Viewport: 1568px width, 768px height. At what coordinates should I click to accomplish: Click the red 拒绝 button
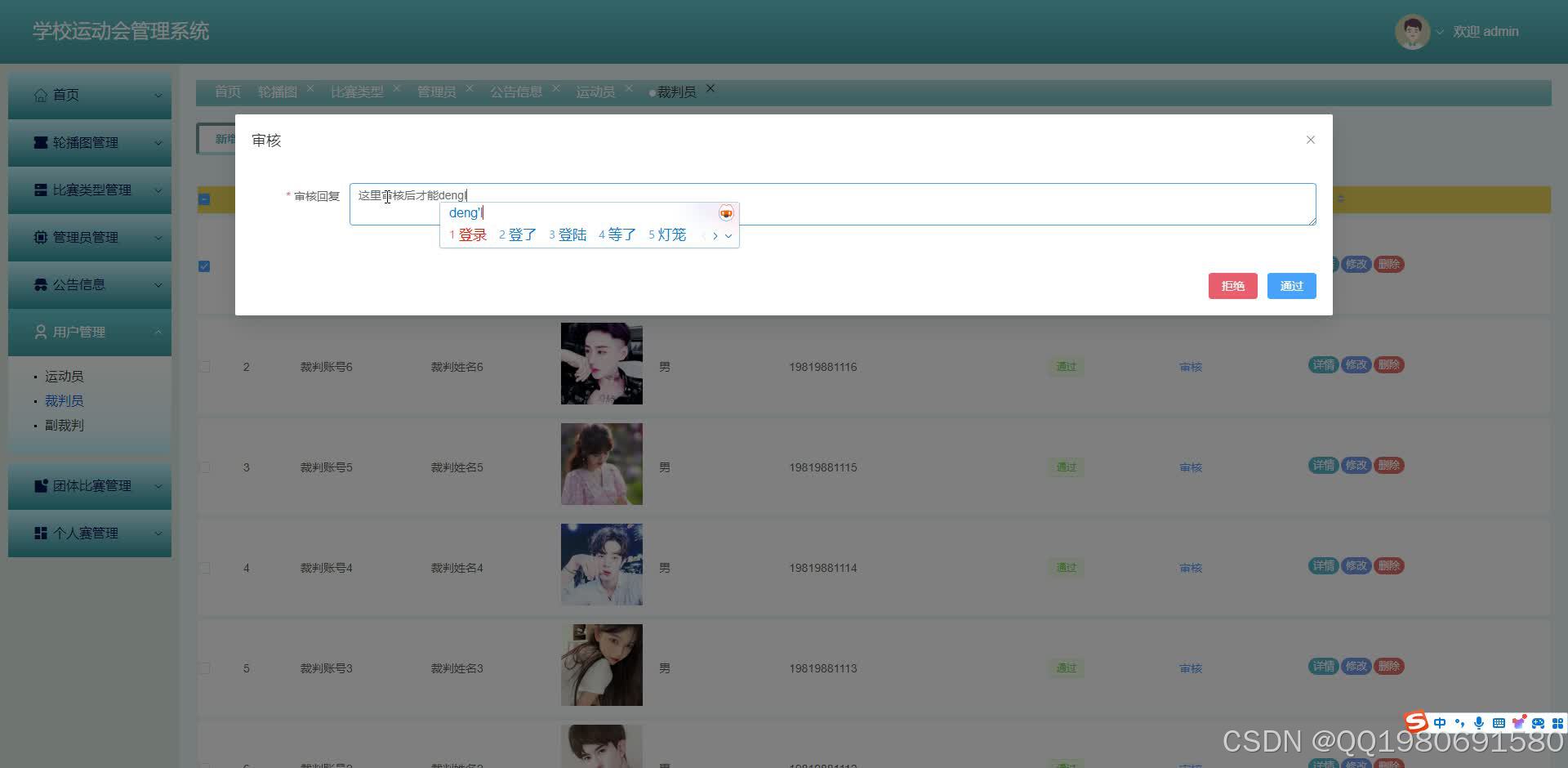[x=1233, y=286]
